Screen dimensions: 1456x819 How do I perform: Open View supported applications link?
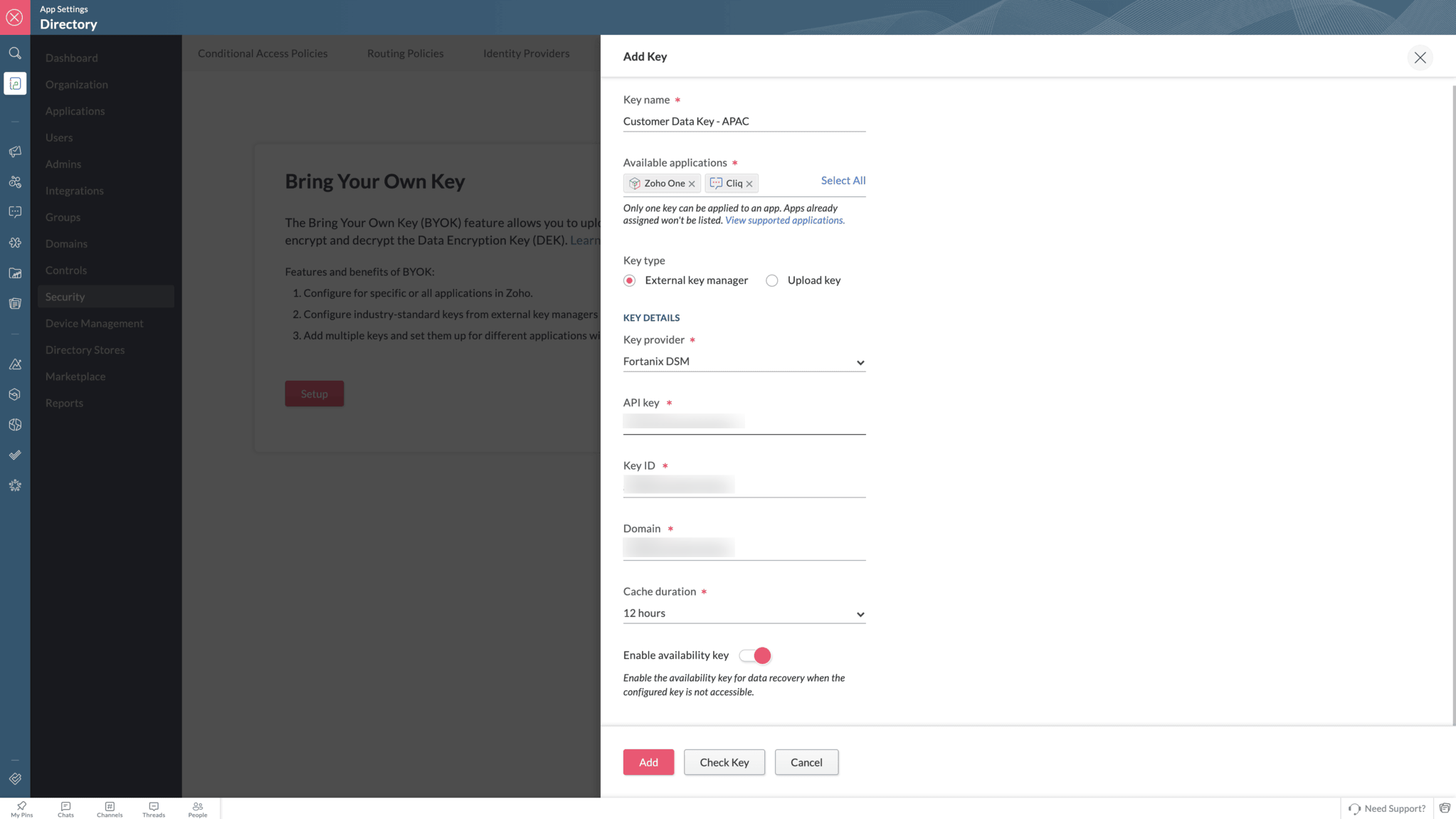[x=784, y=221]
